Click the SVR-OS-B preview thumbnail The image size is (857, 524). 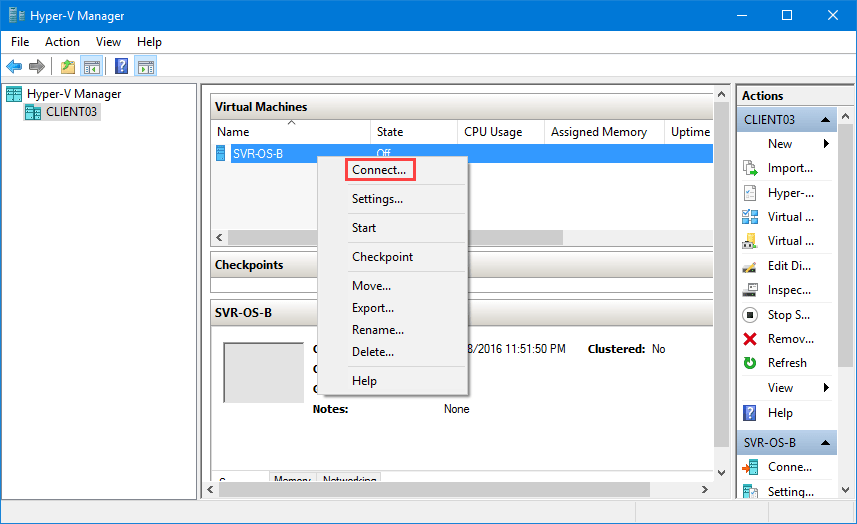pyautogui.click(x=263, y=372)
